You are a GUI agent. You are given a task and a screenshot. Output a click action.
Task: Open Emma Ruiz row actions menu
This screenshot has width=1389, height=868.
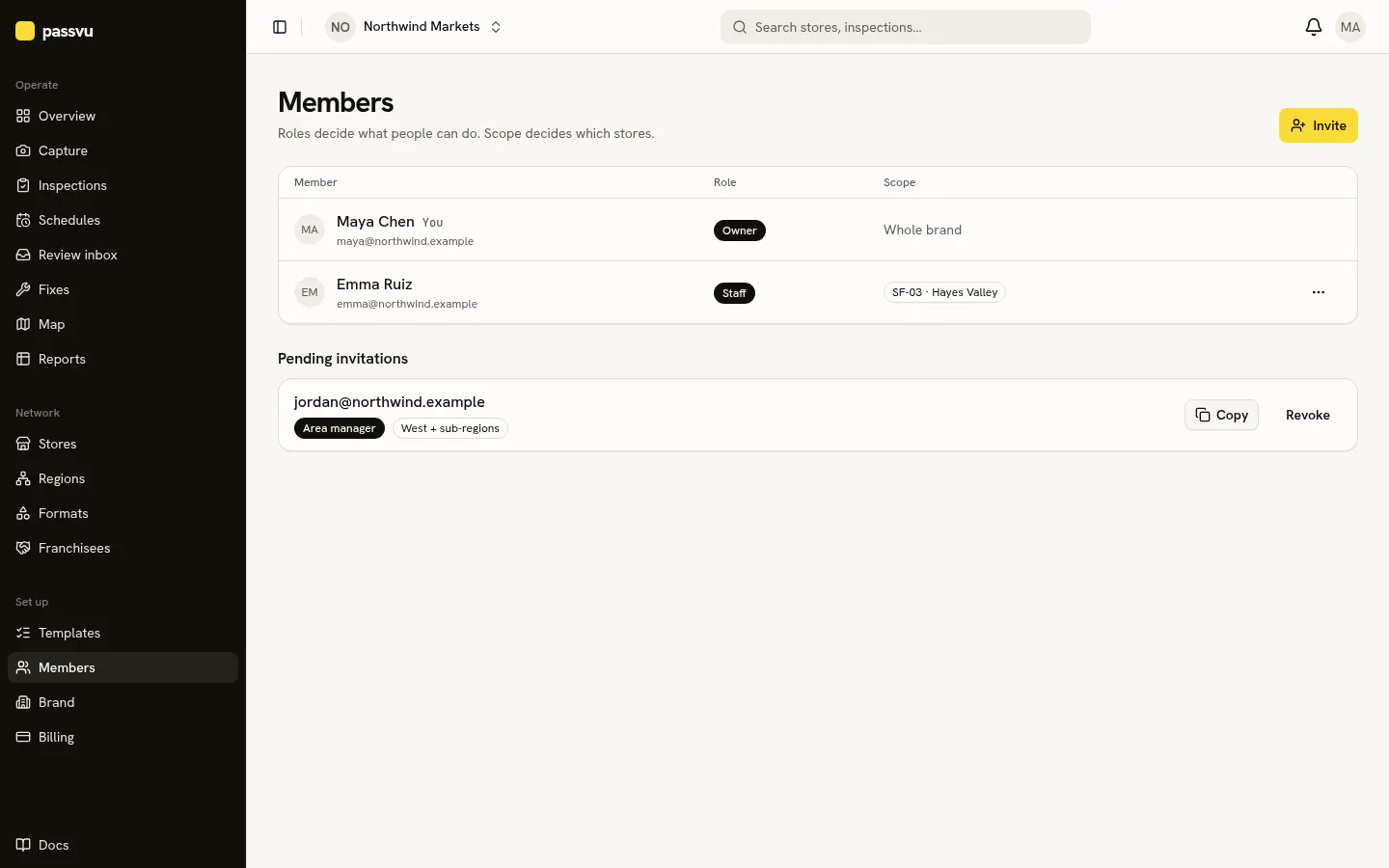1319,292
